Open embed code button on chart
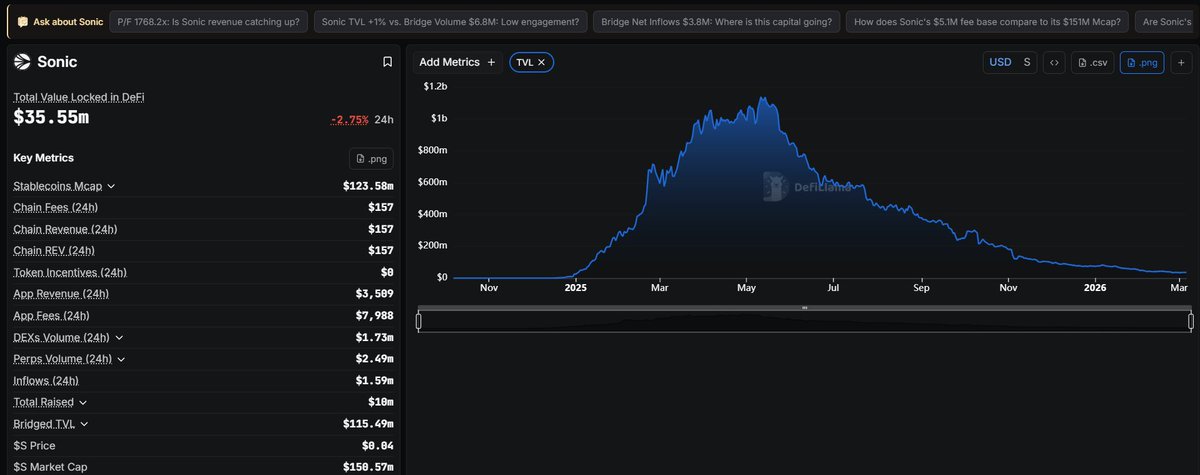 tap(1053, 62)
